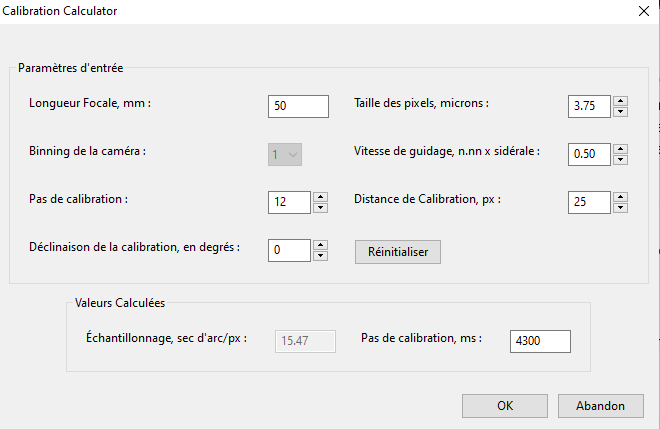Decrease guiding speed with down arrow
Viewport: 660px width, 429px height.
point(620,159)
